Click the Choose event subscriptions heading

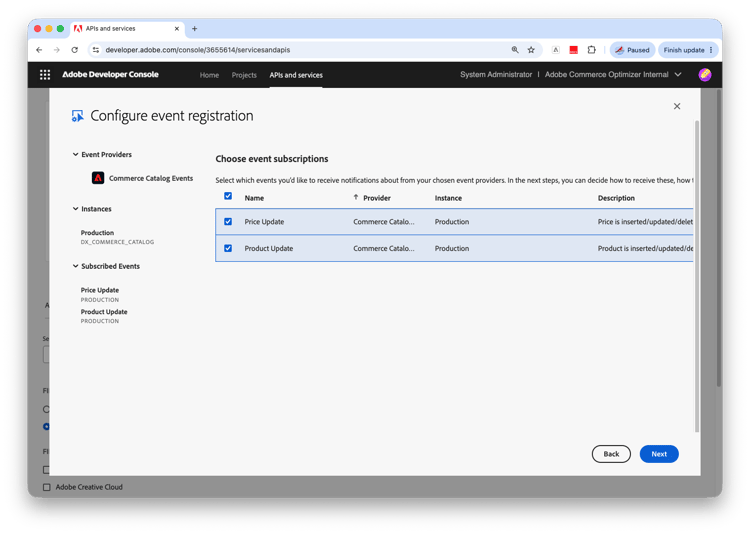[x=272, y=159]
